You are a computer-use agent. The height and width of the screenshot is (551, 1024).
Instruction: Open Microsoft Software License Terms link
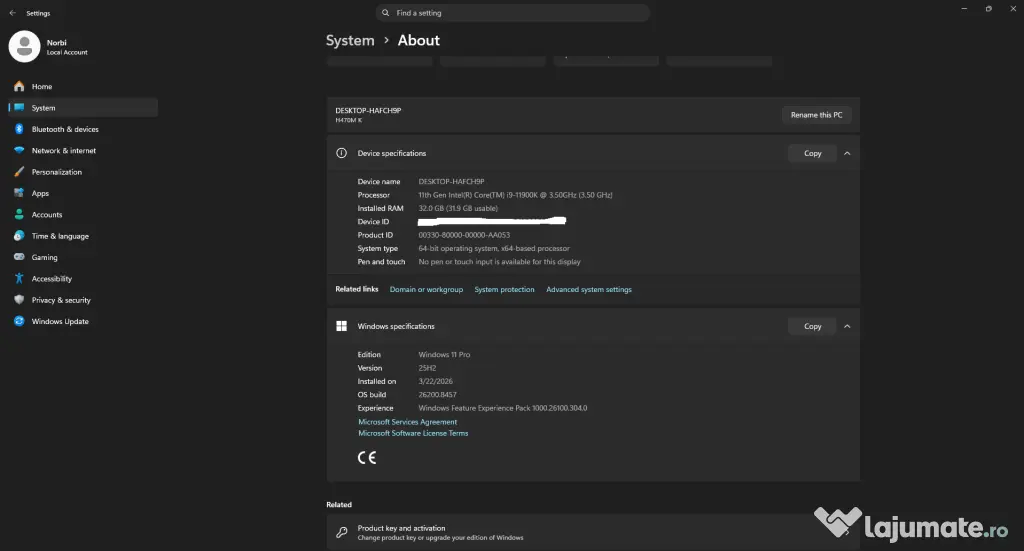click(x=413, y=433)
